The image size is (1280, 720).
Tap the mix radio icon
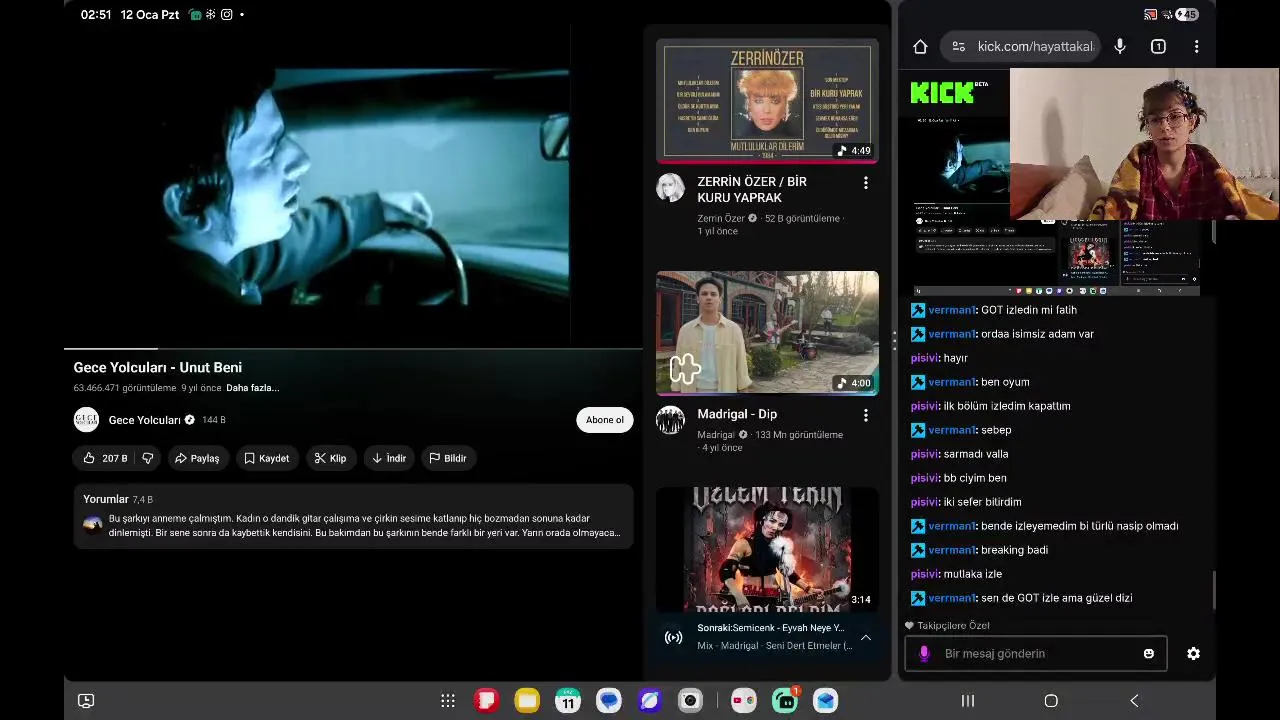click(674, 637)
